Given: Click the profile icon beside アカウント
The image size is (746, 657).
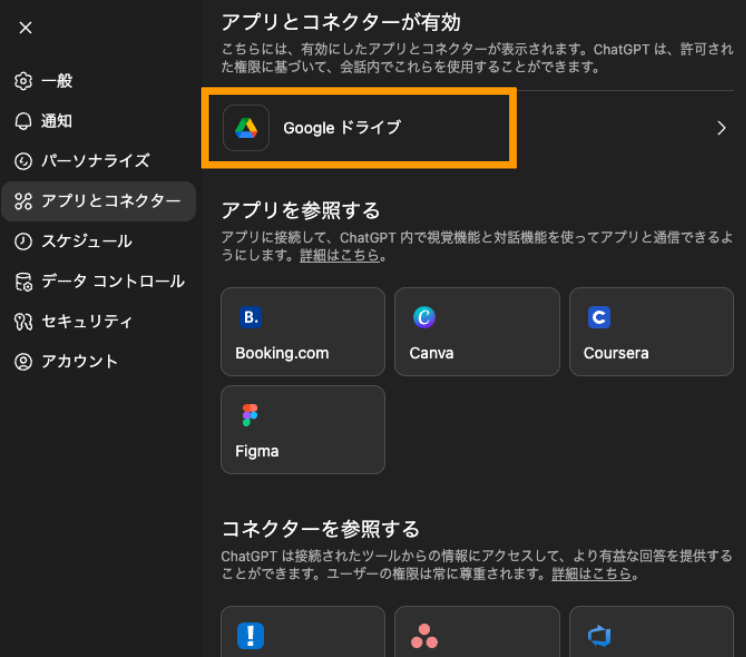Looking at the screenshot, I should tap(23, 362).
